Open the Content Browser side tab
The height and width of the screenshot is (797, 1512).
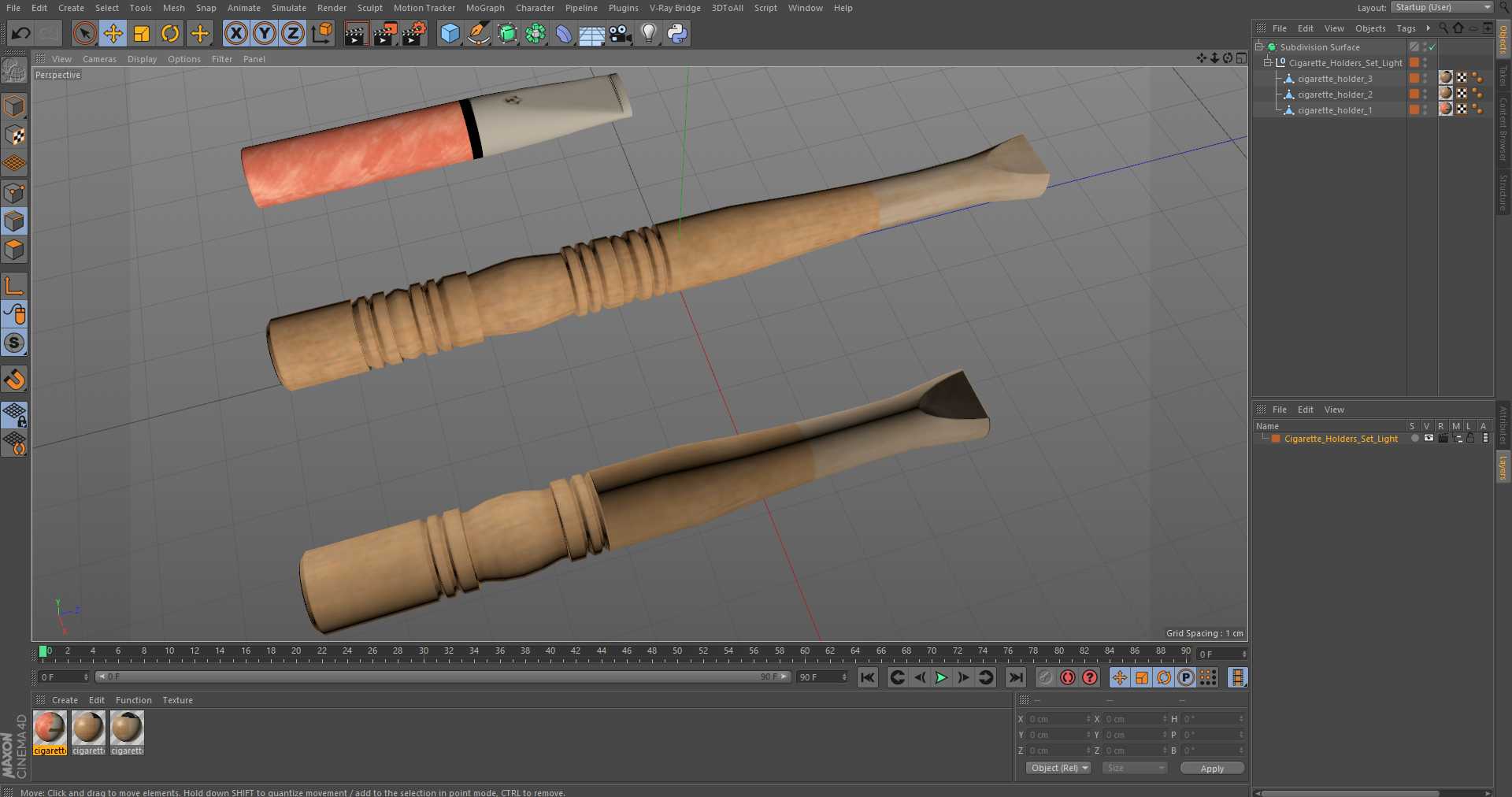point(1503,129)
